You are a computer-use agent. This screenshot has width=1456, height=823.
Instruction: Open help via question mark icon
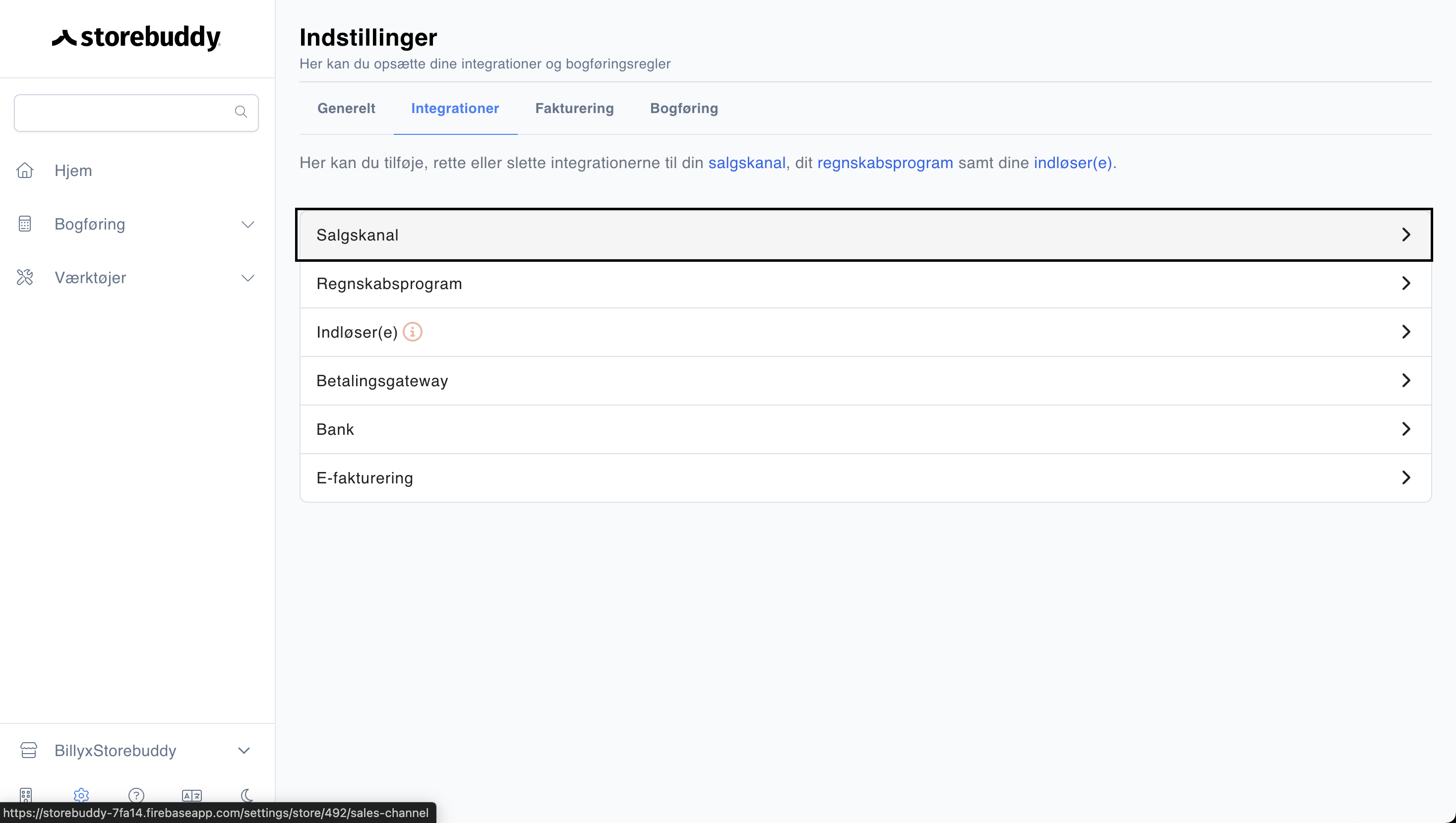(136, 795)
